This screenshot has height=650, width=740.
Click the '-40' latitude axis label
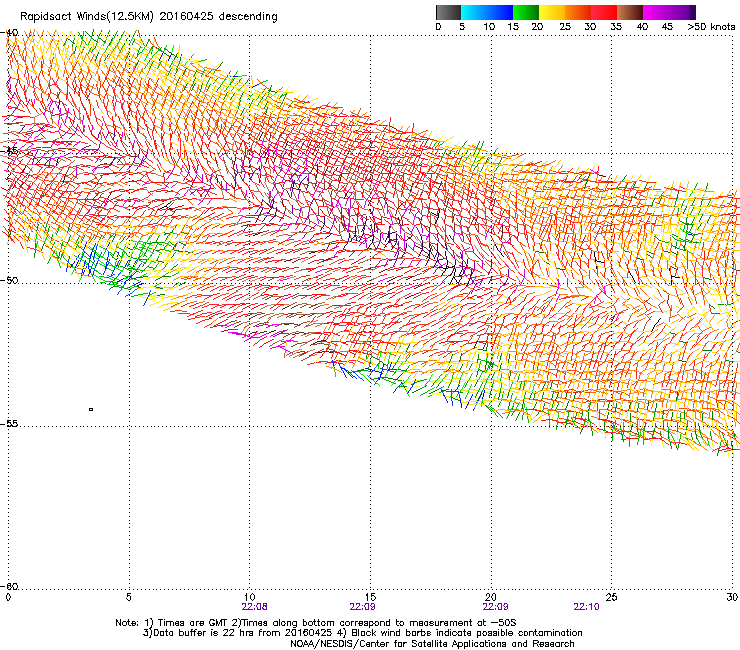pos(9,33)
